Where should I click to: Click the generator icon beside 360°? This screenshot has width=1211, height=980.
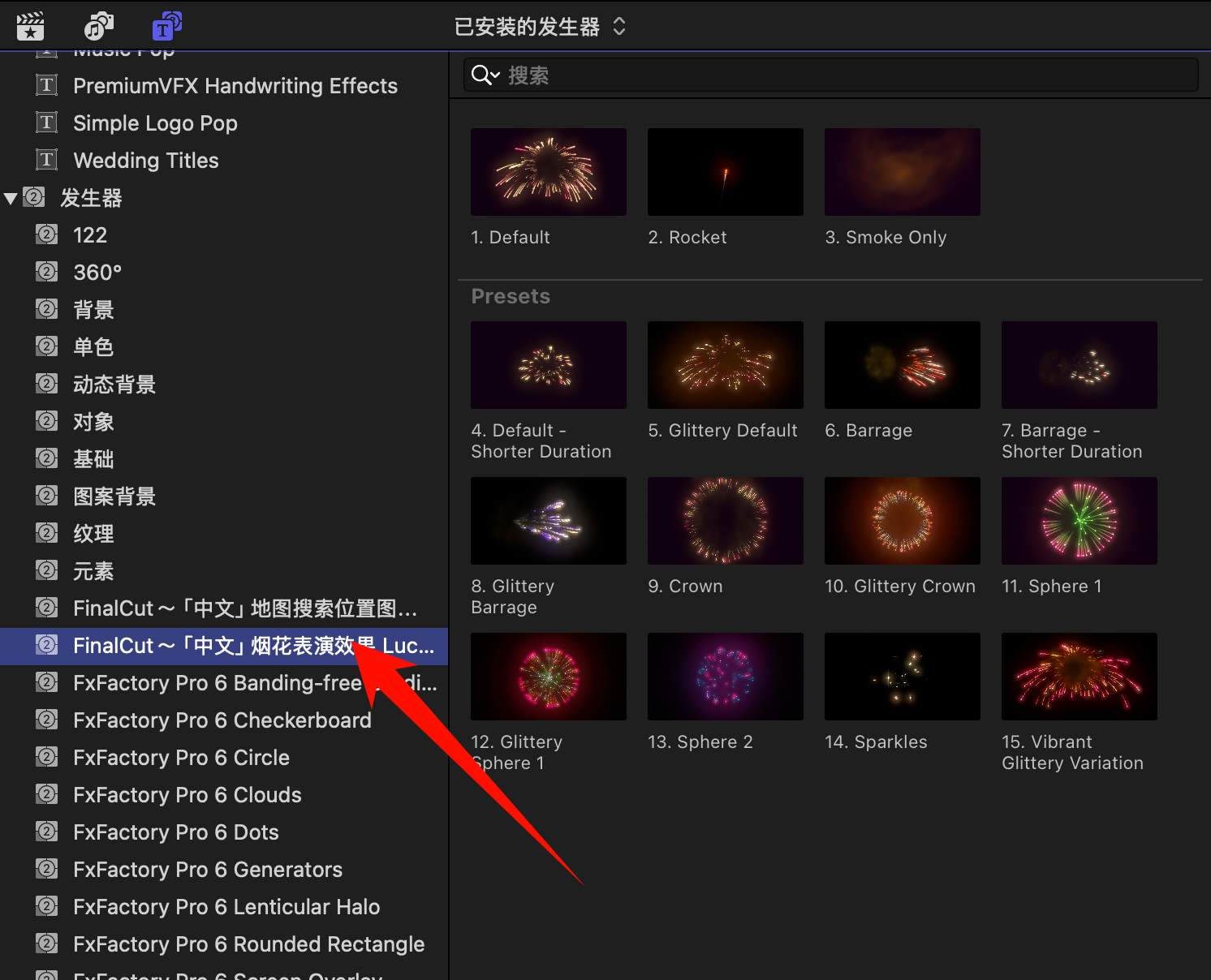pyautogui.click(x=47, y=272)
